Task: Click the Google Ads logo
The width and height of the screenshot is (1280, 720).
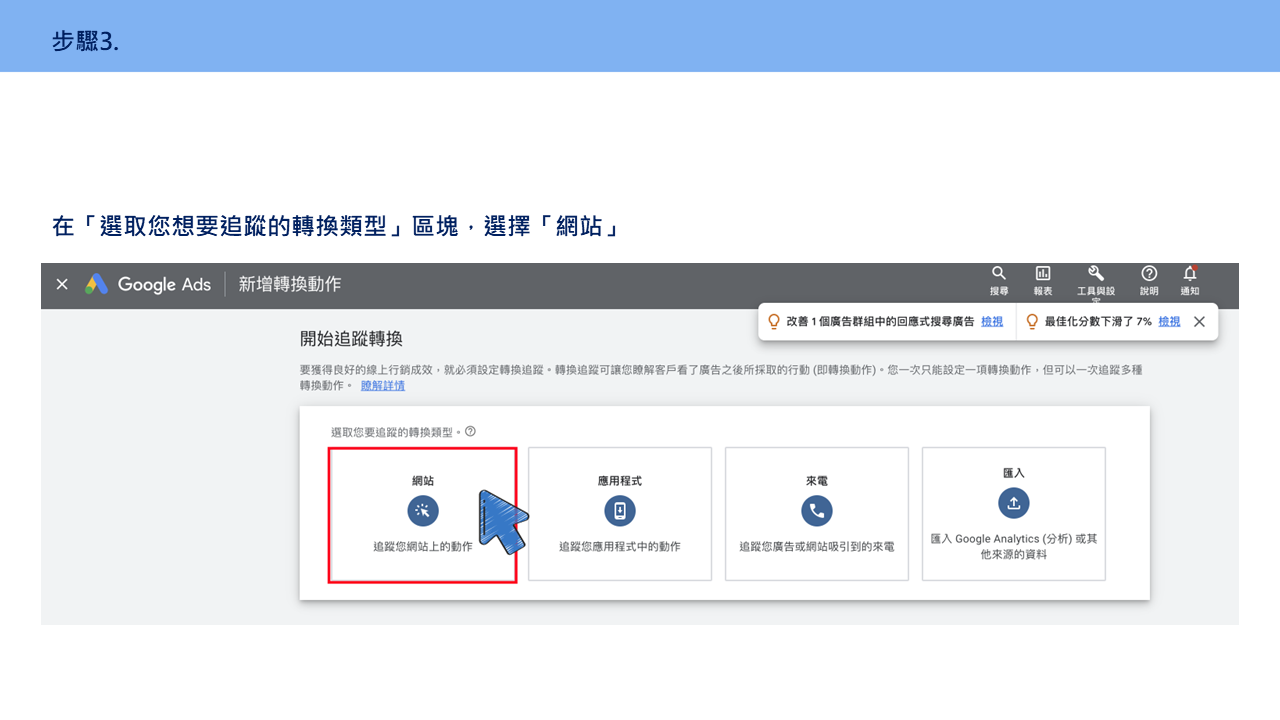Action: (148, 284)
